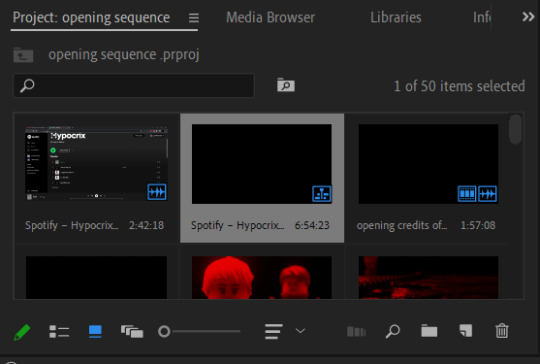Screen dimensions: 540x364
Task: Open Create New Search Bin from Query icon
Action: [286, 85]
